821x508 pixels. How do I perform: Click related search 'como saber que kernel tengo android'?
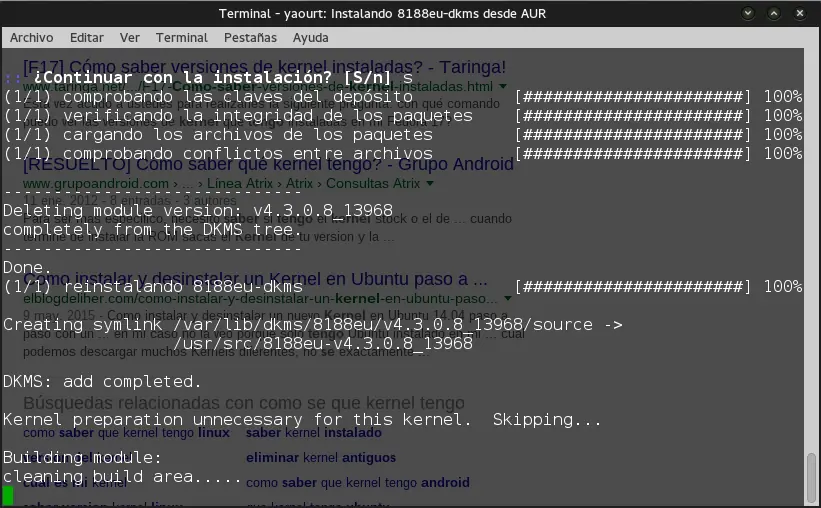(358, 482)
